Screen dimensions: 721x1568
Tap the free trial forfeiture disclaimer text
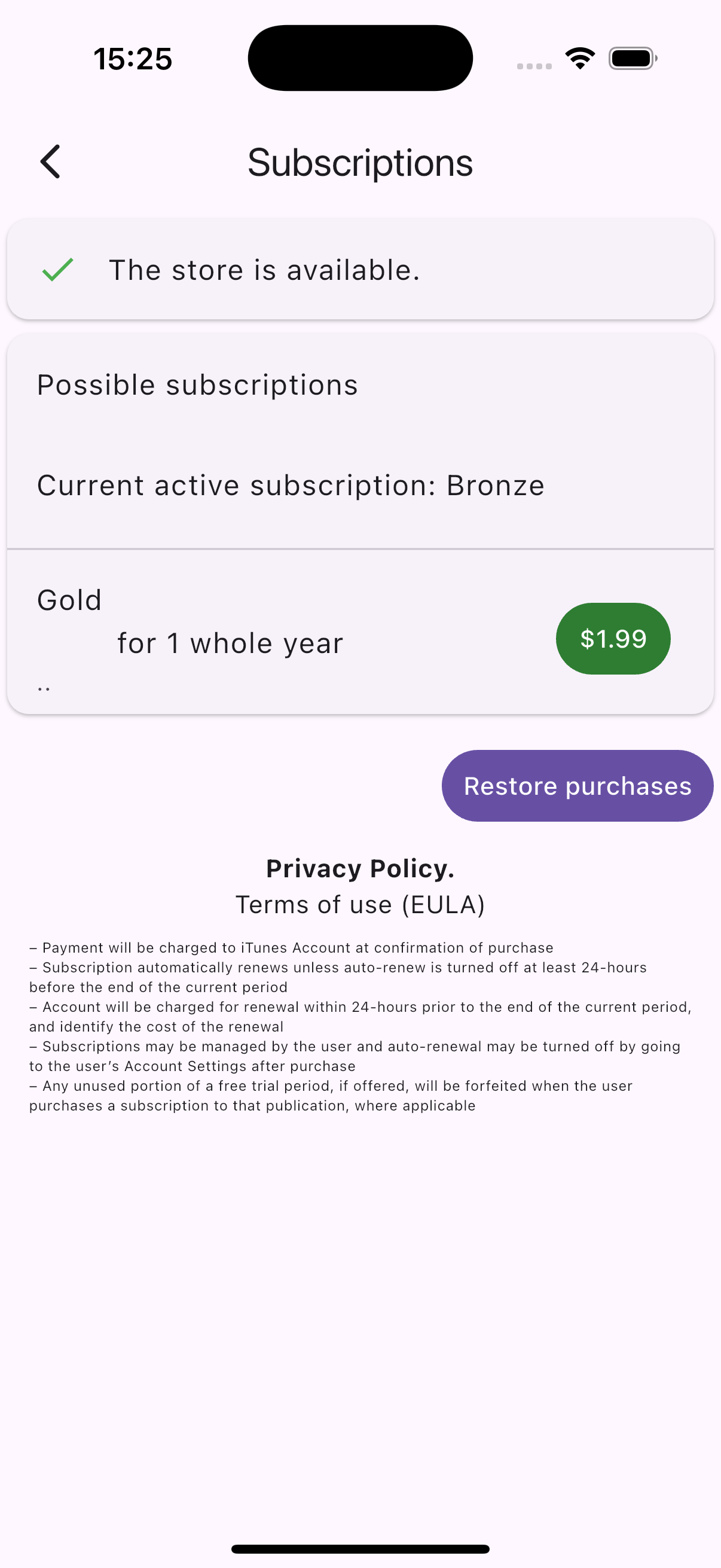(331, 1096)
